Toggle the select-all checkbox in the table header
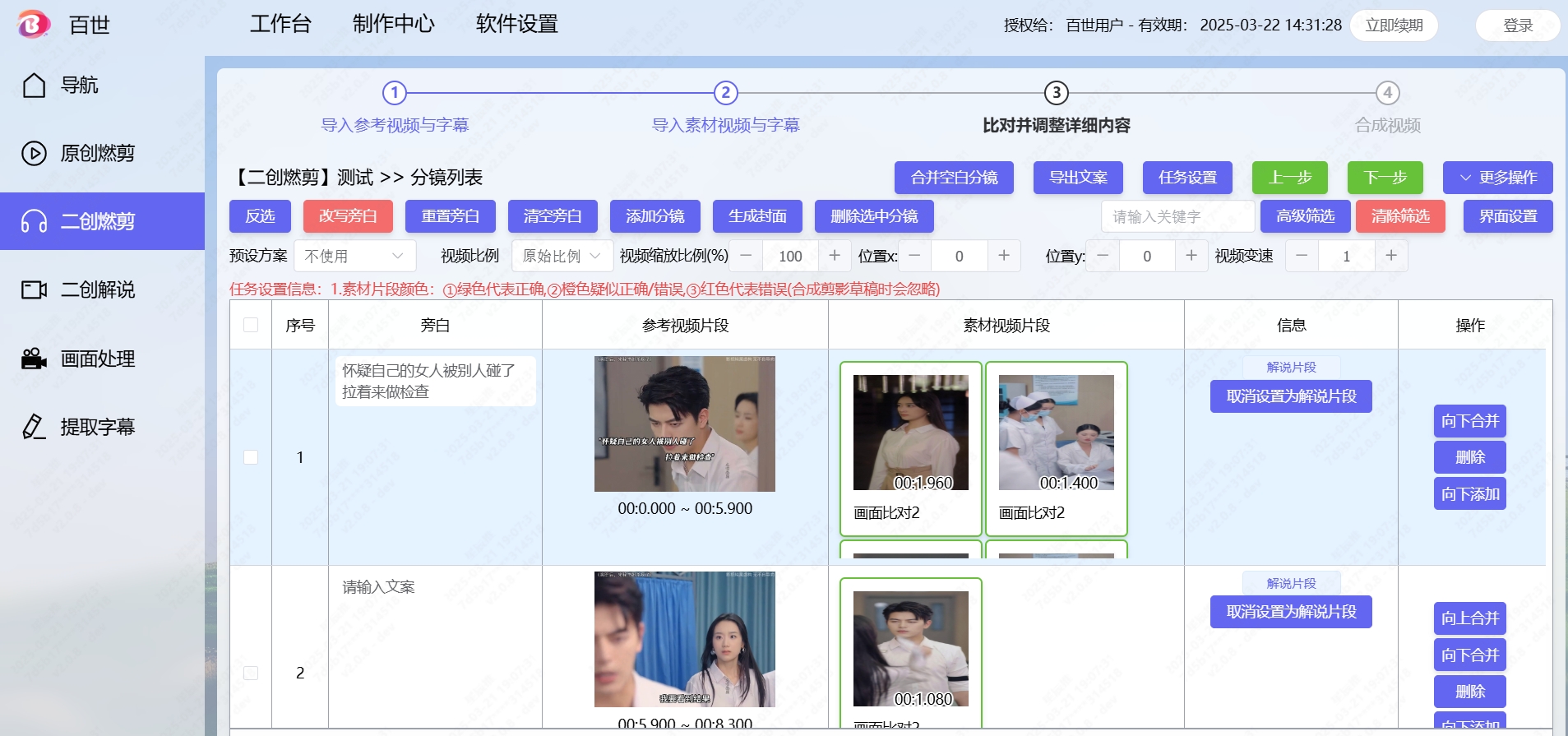Viewport: 1568px width, 736px height. [251, 325]
